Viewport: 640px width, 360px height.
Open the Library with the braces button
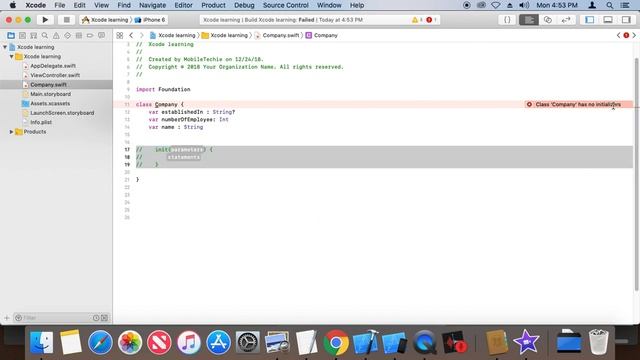[x=507, y=20]
